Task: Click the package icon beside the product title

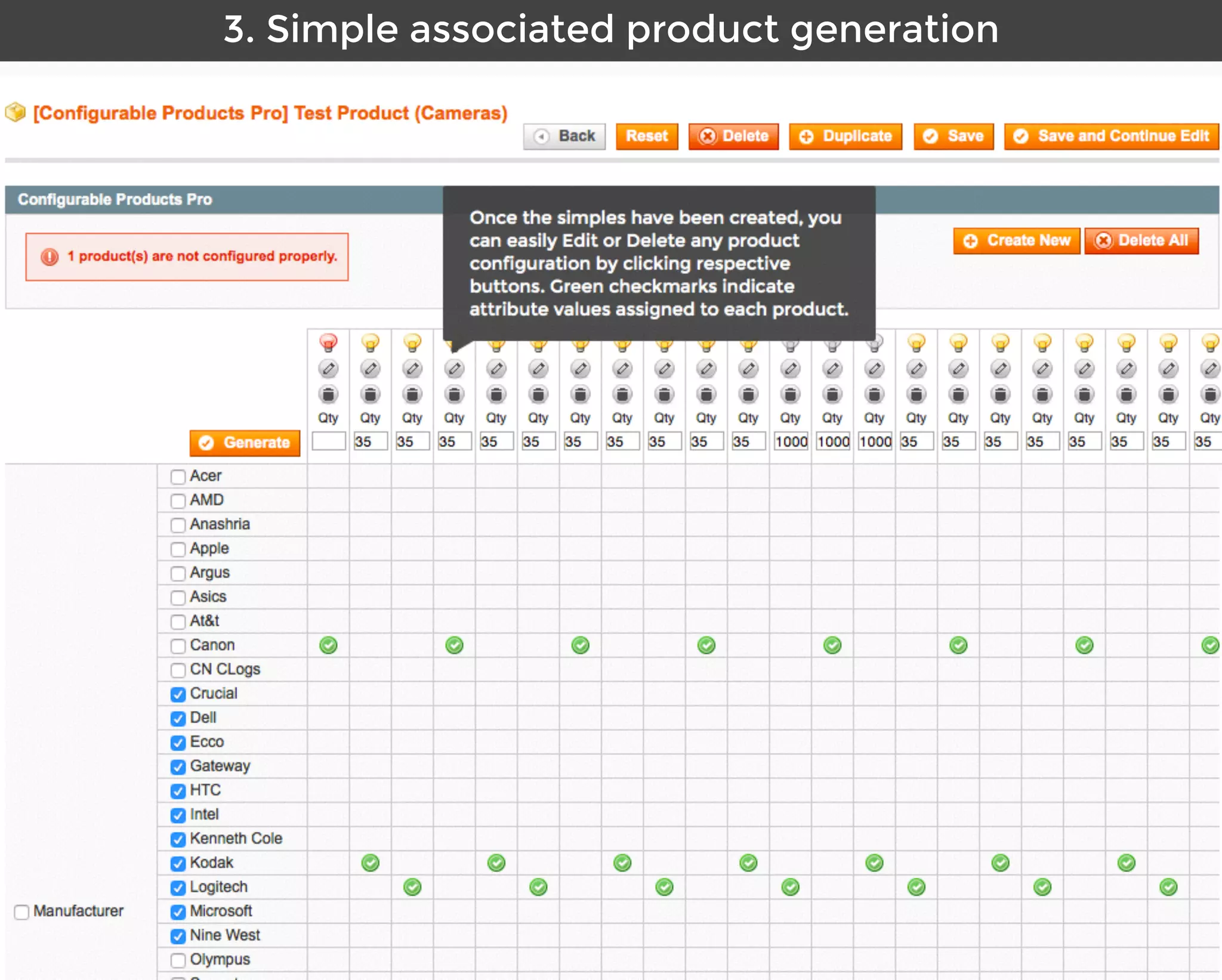Action: 16,112
